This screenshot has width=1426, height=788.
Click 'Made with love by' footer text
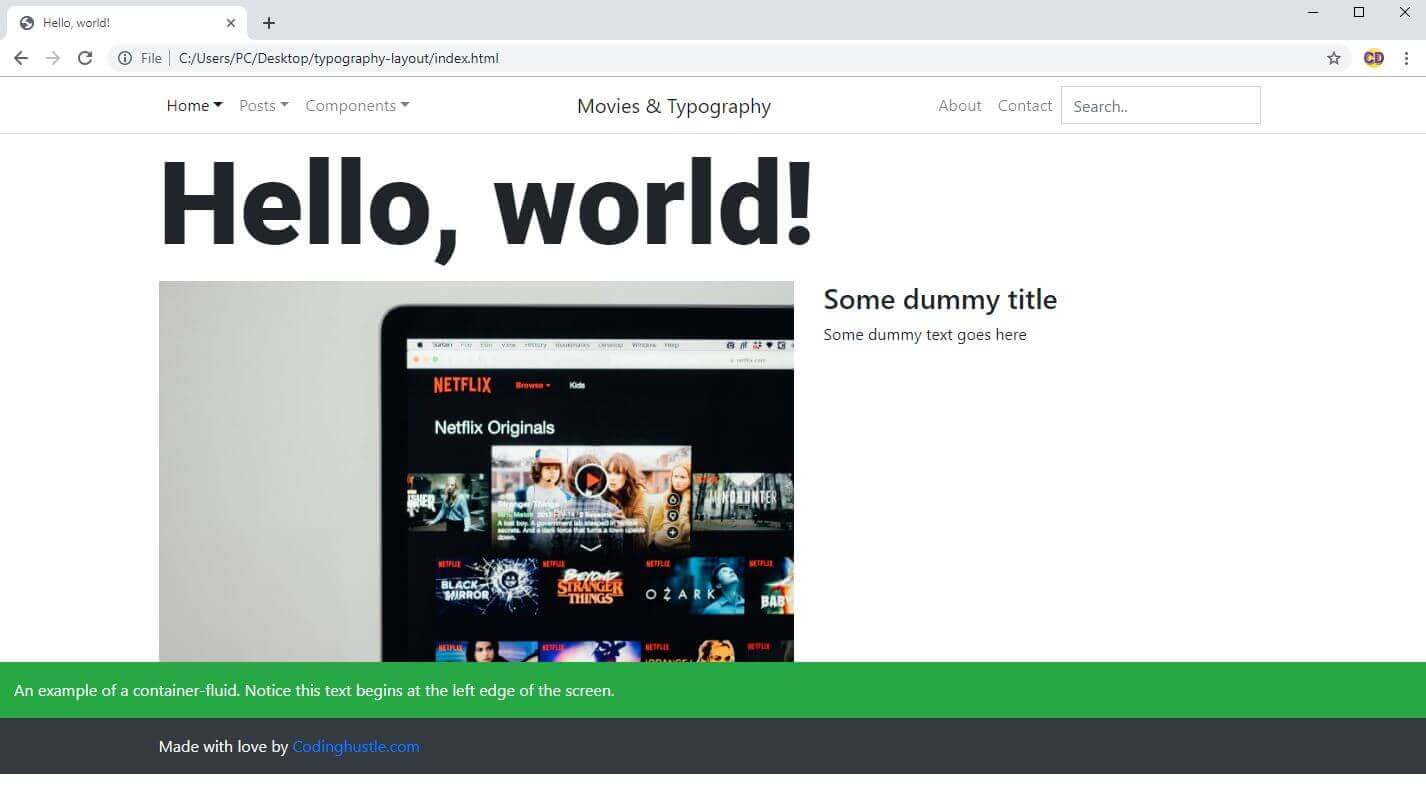tap(223, 746)
